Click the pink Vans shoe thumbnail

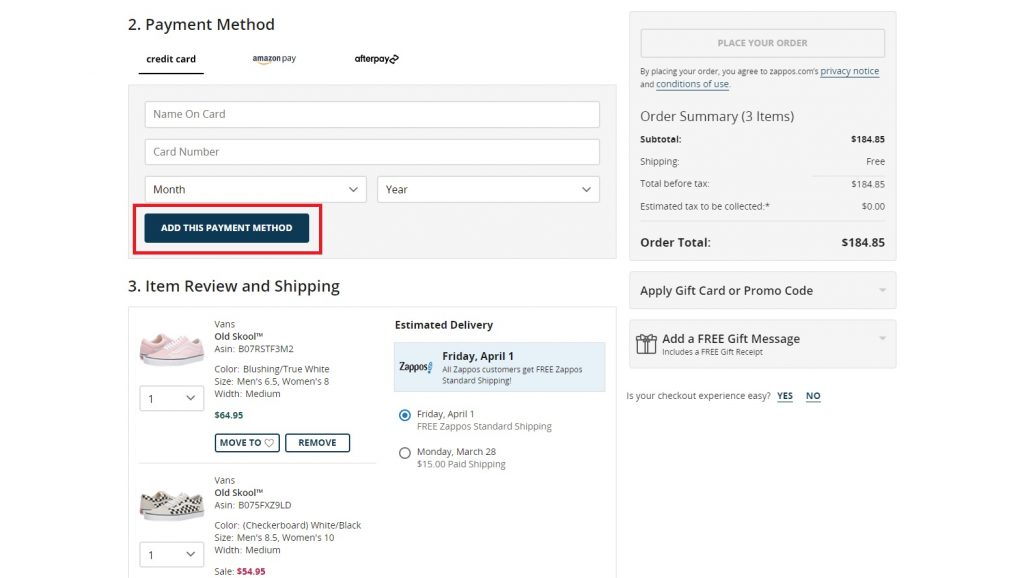(171, 348)
